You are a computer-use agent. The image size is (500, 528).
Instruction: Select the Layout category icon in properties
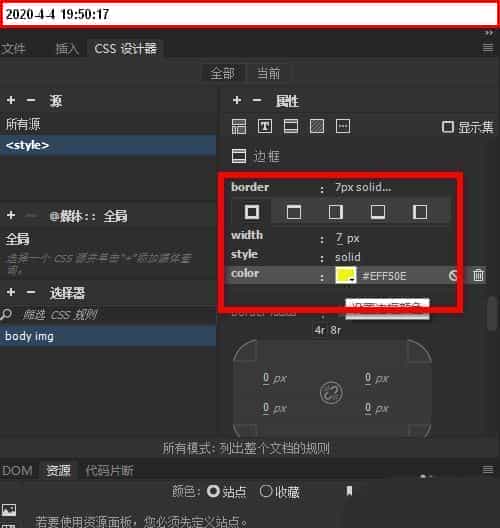point(239,127)
